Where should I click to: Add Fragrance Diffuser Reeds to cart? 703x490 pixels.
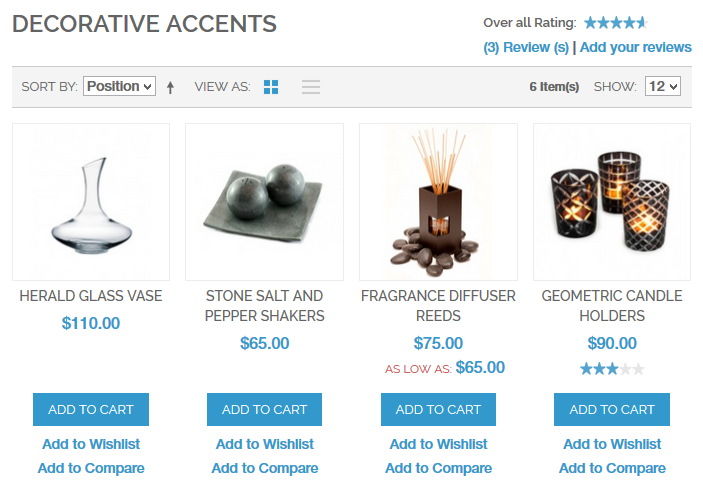coord(438,409)
